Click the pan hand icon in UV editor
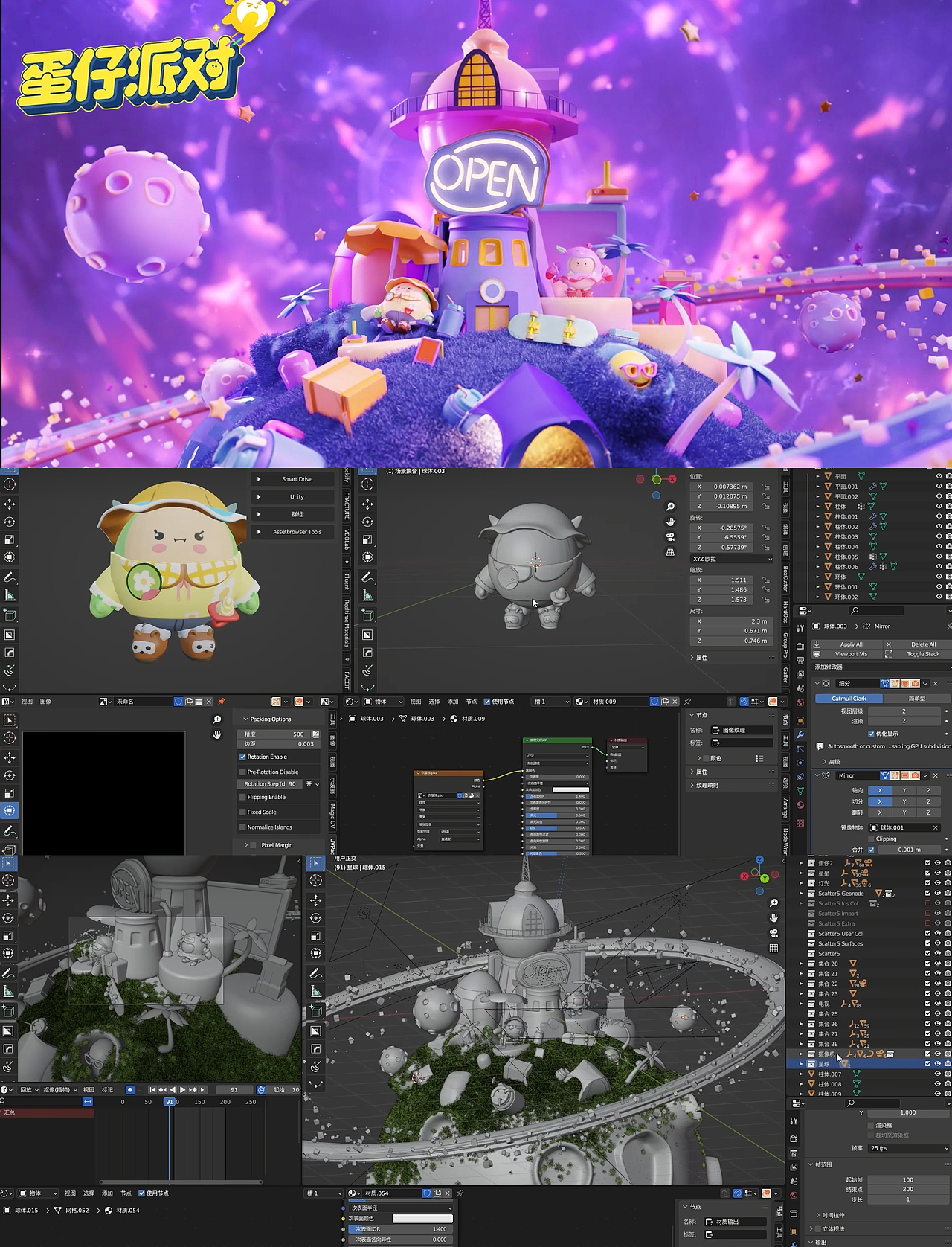 click(x=216, y=735)
